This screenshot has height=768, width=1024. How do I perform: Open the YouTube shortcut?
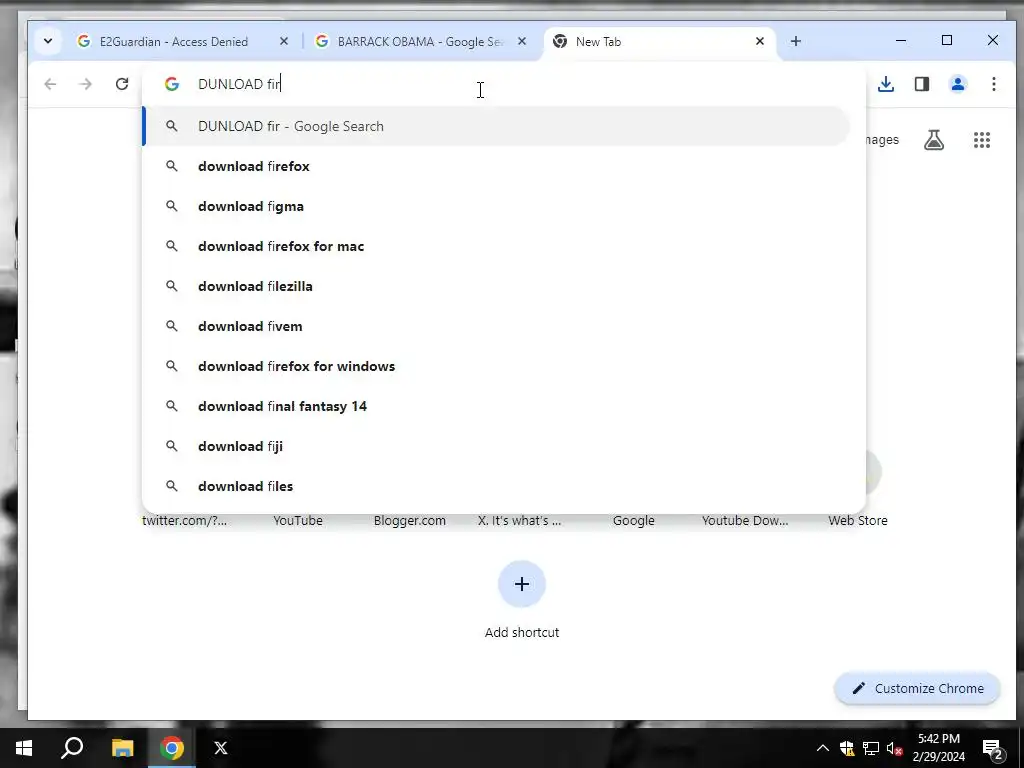click(298, 520)
